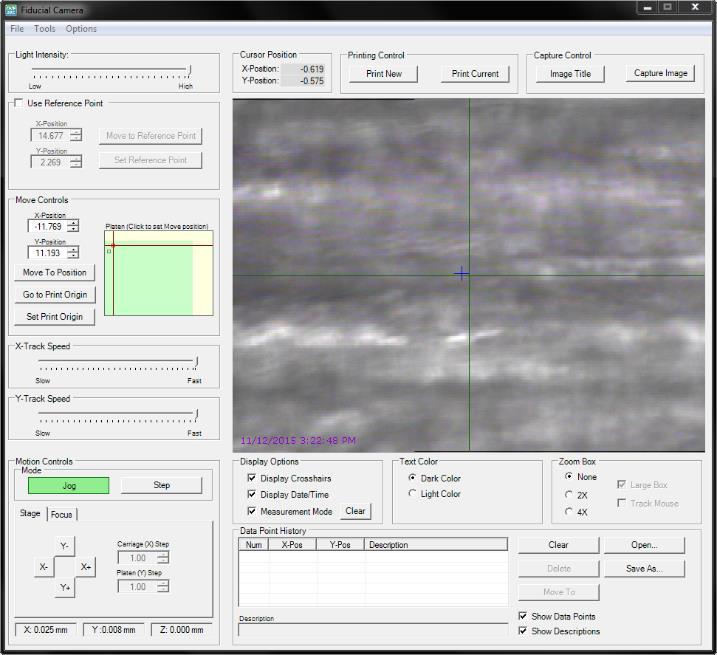
Task: Jog stage in Y- direction
Action: [64, 546]
